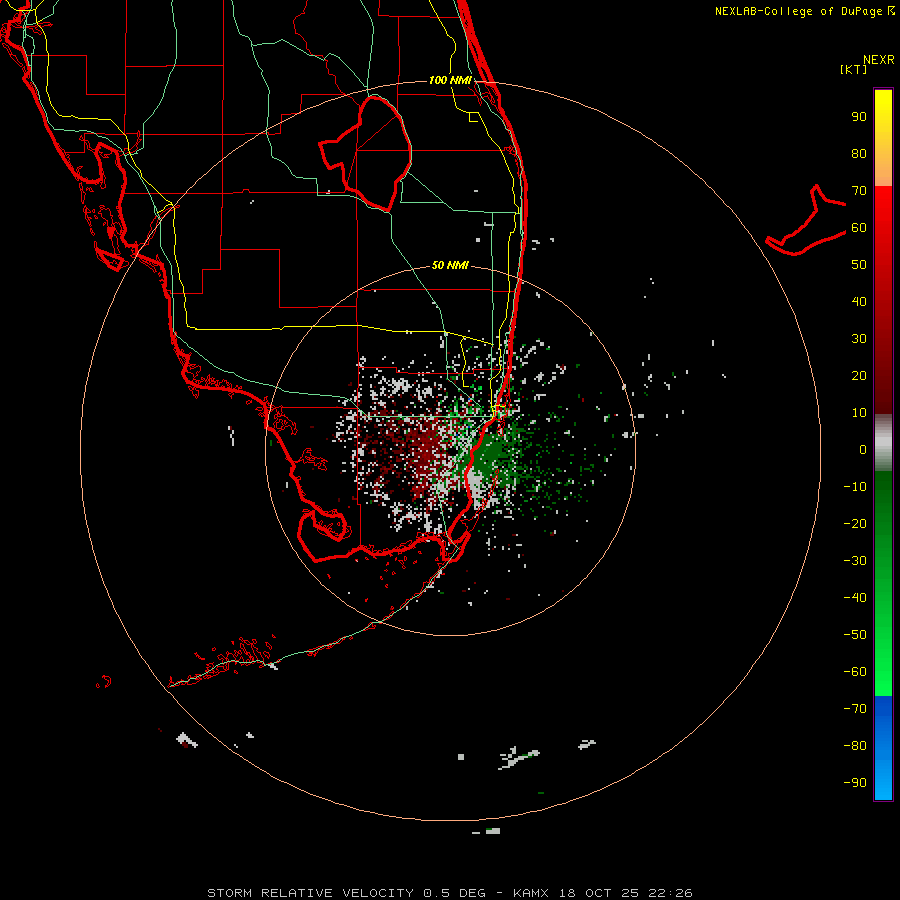Click the KT units label above colorbar
This screenshot has width=900, height=900.
point(854,69)
